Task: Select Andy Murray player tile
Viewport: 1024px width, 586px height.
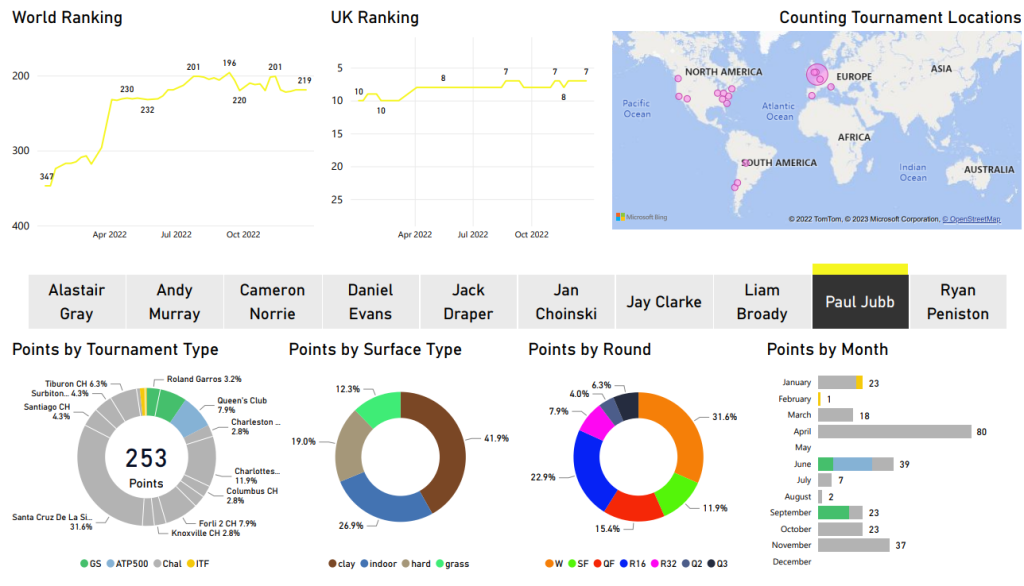Action: [x=174, y=302]
